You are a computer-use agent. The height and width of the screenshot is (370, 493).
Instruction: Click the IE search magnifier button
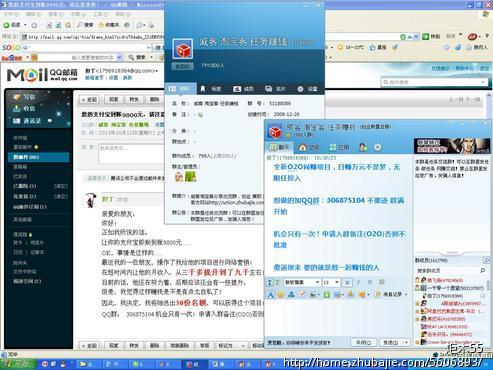pos(85,25)
